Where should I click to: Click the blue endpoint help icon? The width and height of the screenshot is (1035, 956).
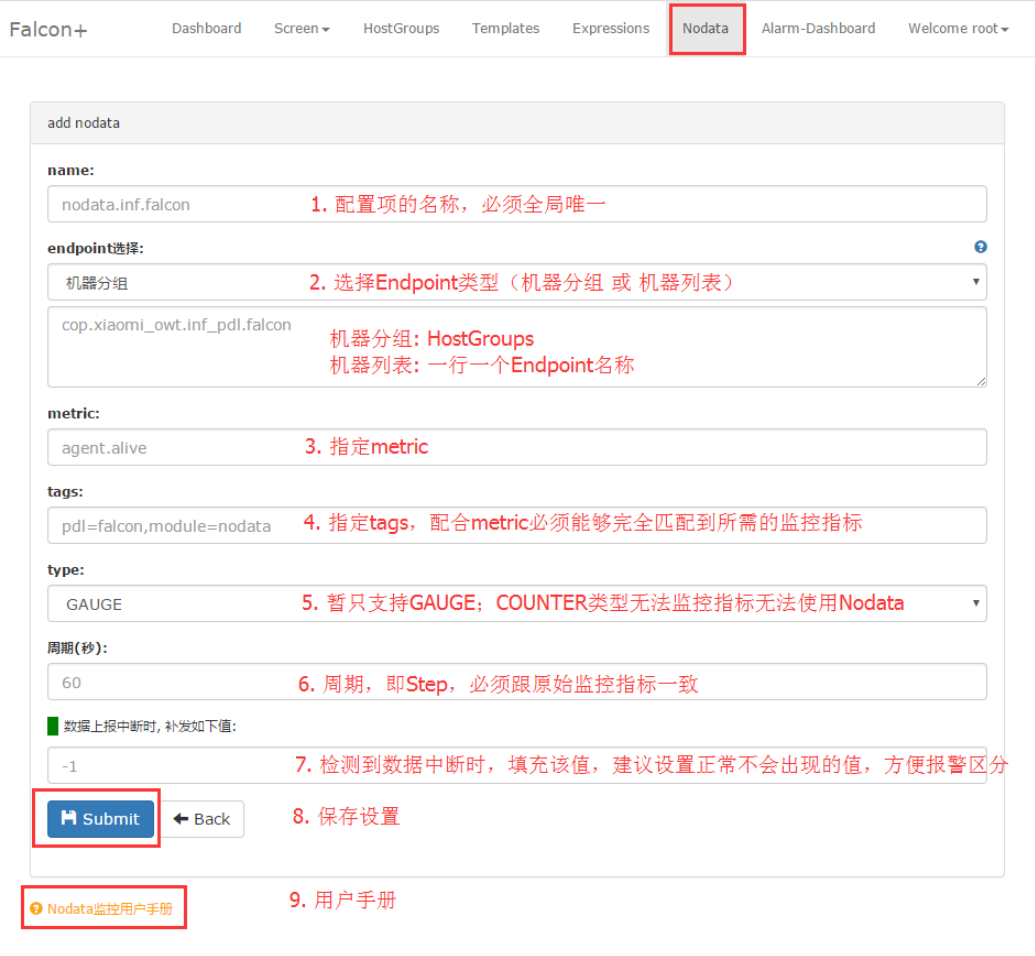click(x=980, y=246)
